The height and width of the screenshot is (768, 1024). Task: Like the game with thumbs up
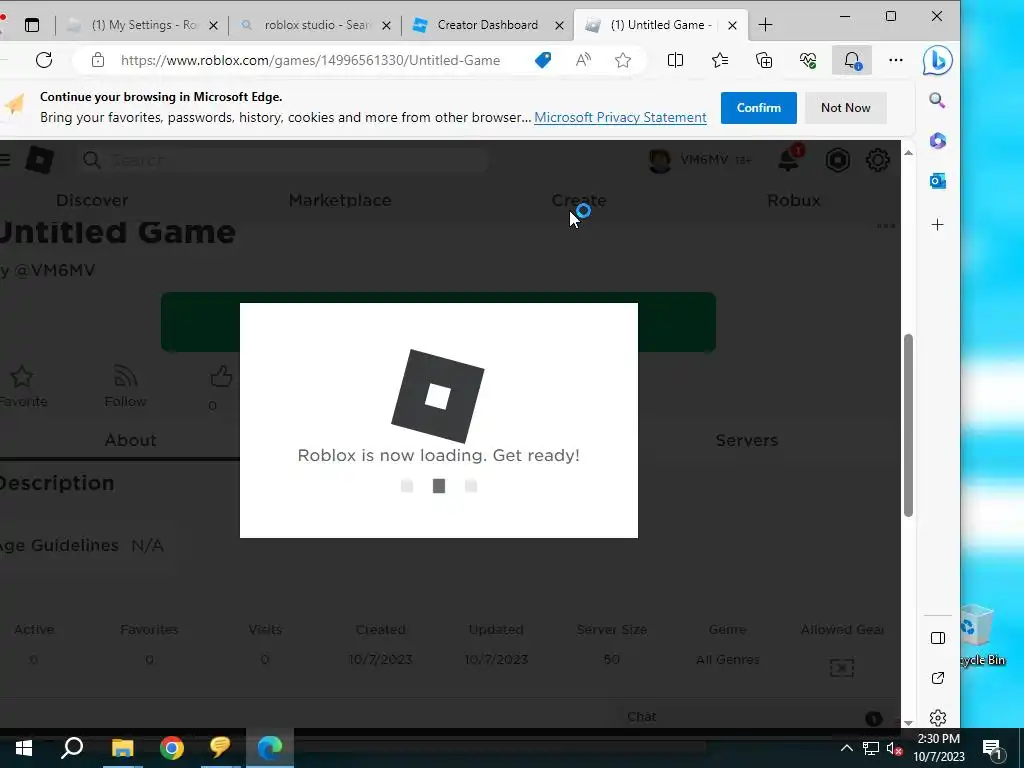coord(221,377)
